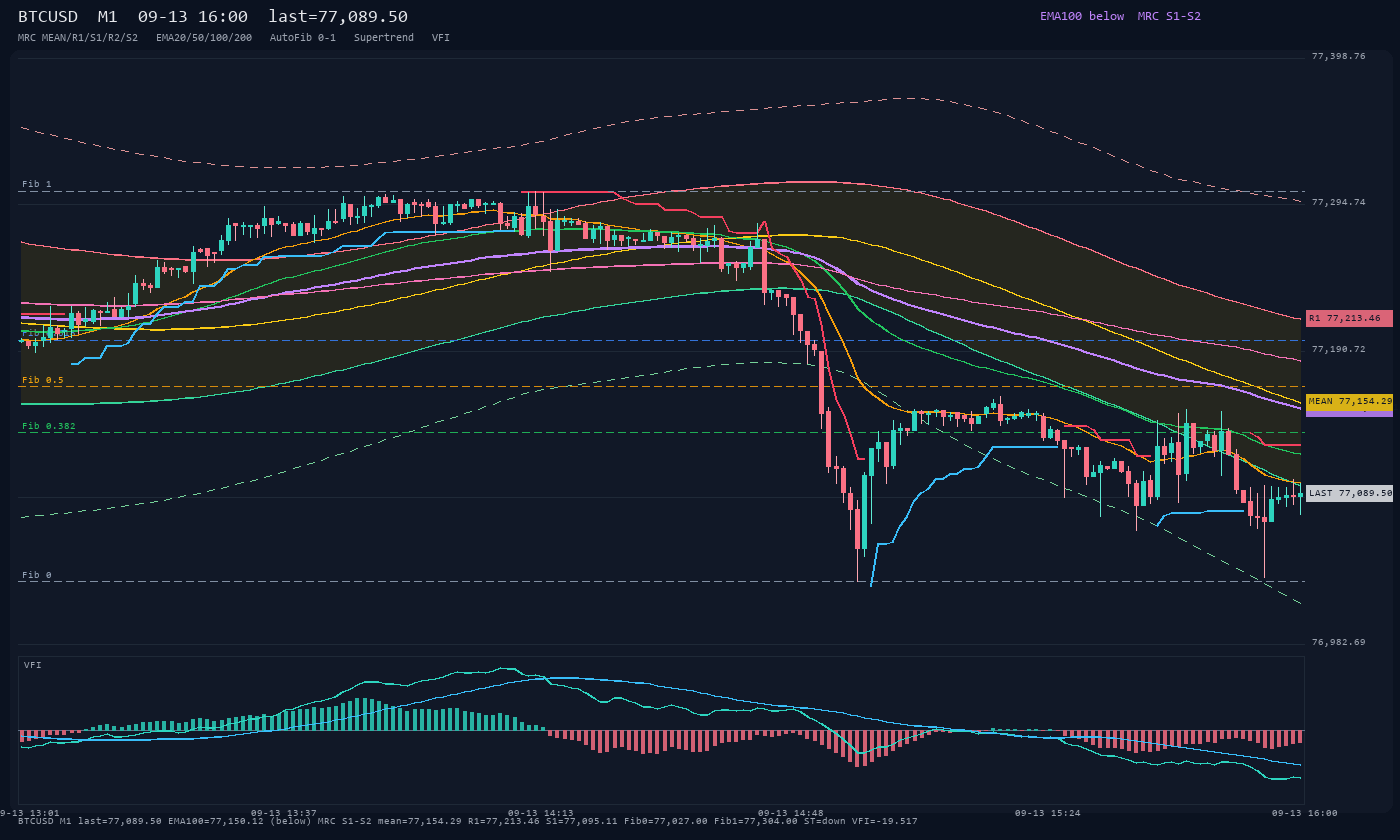Click the MEAN 77,154.29 price tag
Screen dimensions: 1400x840
1349,401
